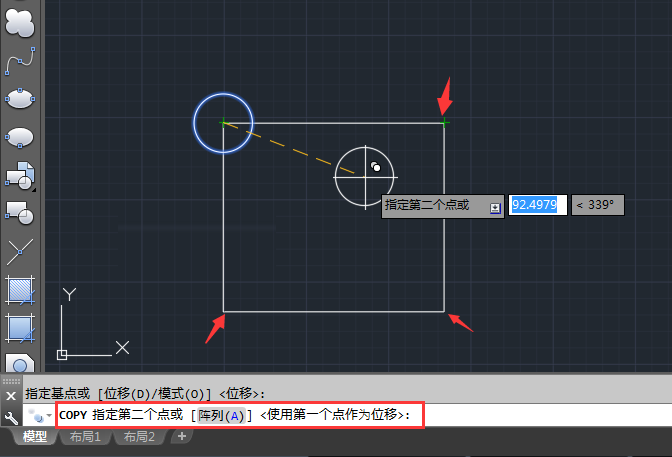
Task: Select the Ellipse tool
Action: click(20, 99)
